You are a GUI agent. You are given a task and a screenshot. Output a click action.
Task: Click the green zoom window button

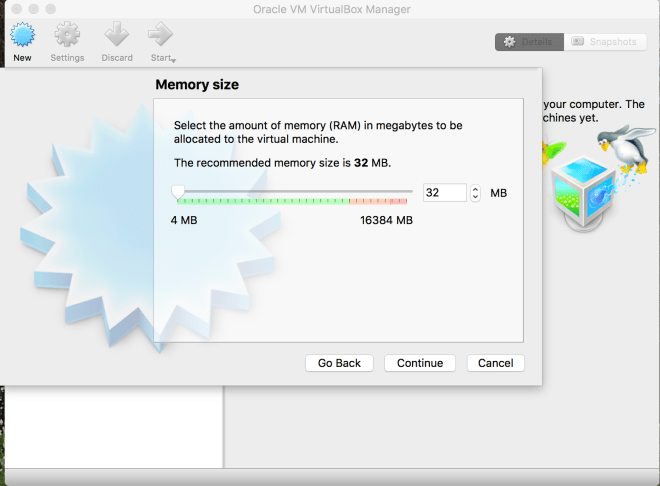pyautogui.click(x=51, y=9)
